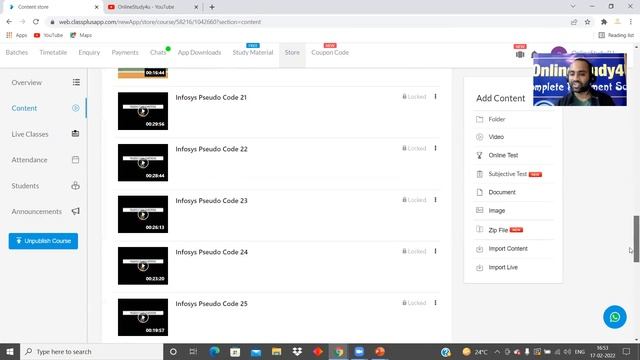The image size is (640, 360).
Task: Toggle Locked status of Pseudo Code 23
Action: tap(414, 200)
